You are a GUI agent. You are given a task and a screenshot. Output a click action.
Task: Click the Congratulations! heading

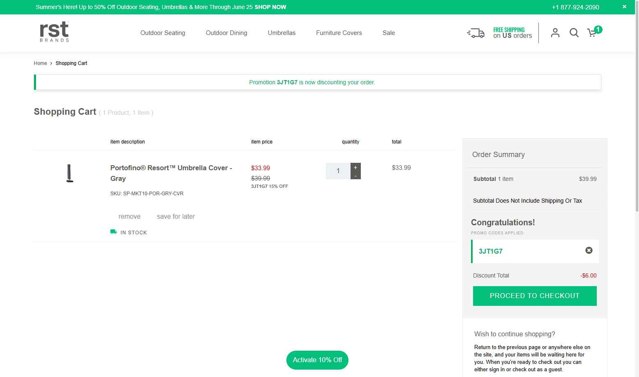pos(503,223)
